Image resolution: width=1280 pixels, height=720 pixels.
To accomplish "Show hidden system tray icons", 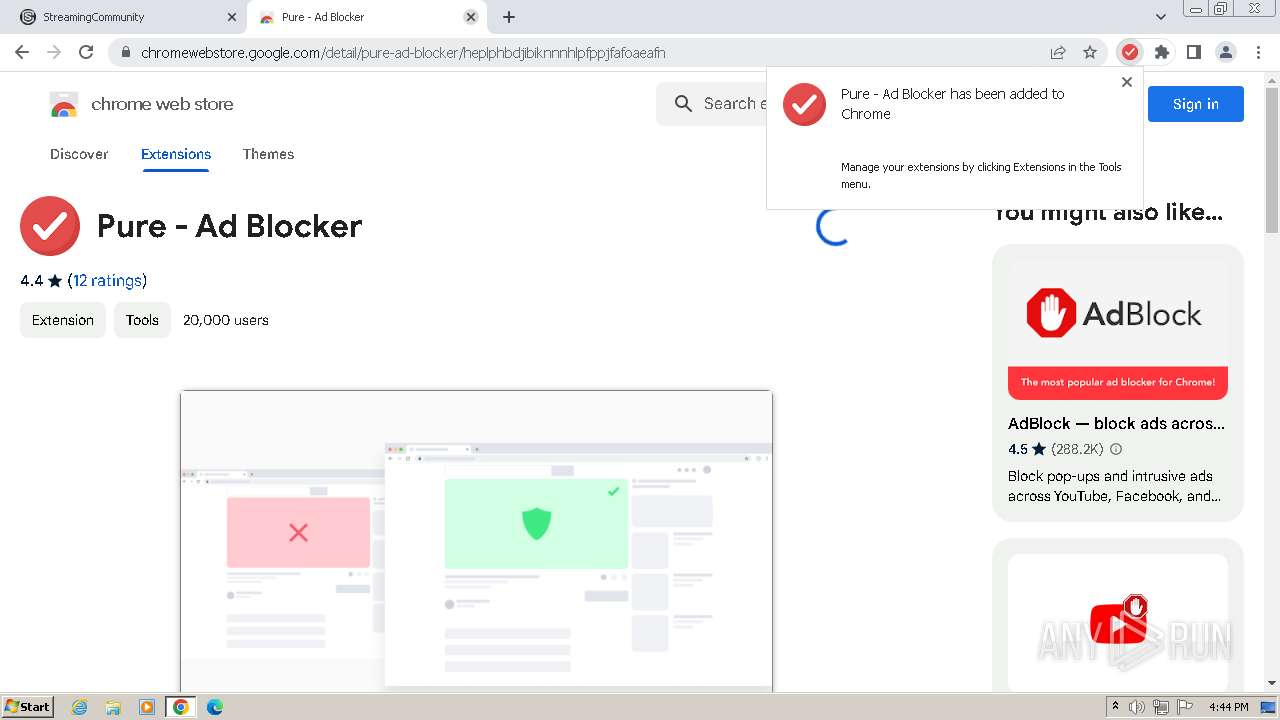I will point(1116,707).
